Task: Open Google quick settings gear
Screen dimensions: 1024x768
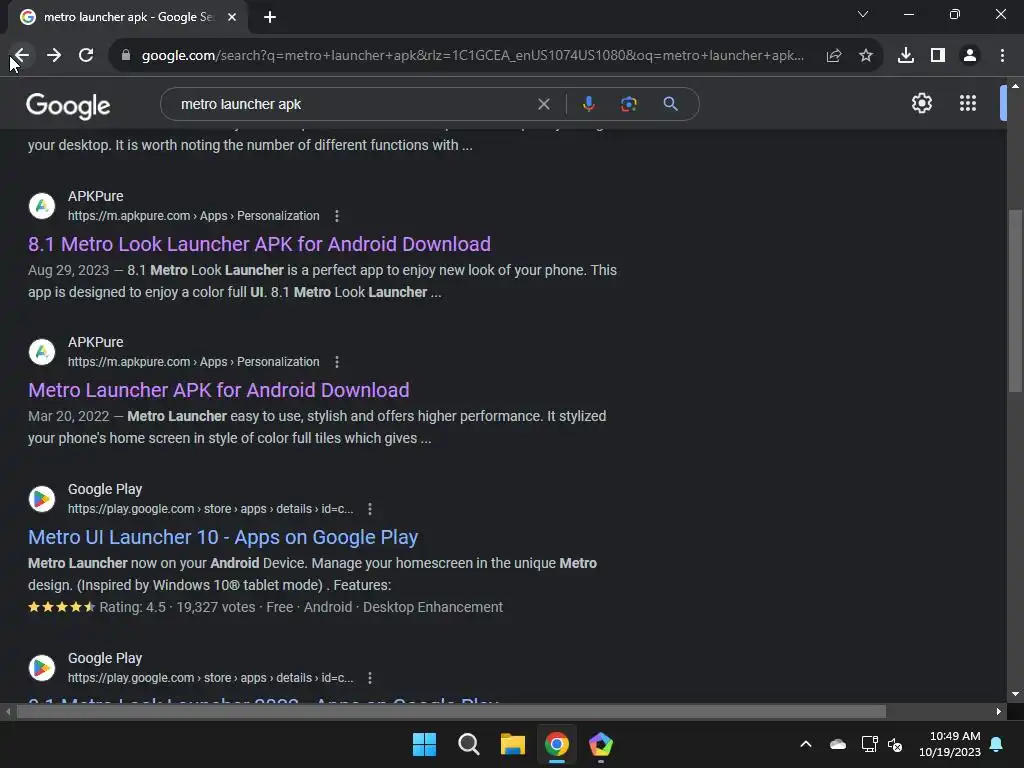Action: pos(921,103)
